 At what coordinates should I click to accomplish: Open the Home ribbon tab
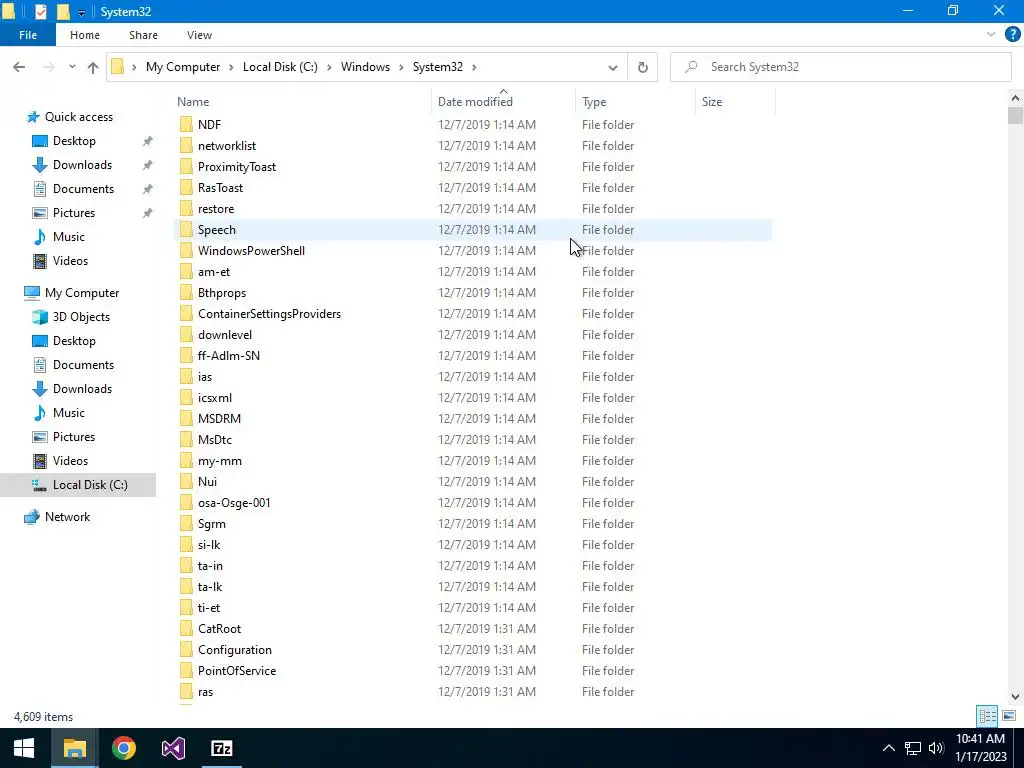pyautogui.click(x=85, y=35)
